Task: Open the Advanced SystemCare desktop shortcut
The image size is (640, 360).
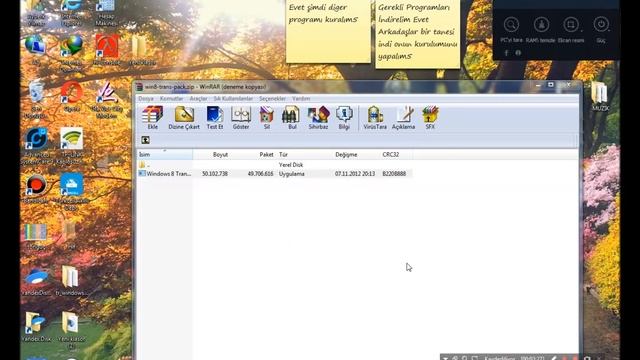Action: coord(37,145)
